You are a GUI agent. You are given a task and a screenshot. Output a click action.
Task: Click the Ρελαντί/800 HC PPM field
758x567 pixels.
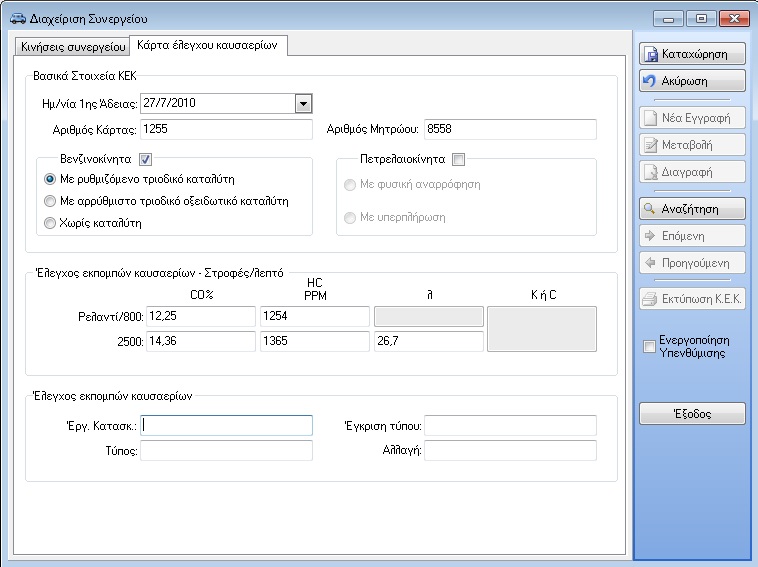315,316
